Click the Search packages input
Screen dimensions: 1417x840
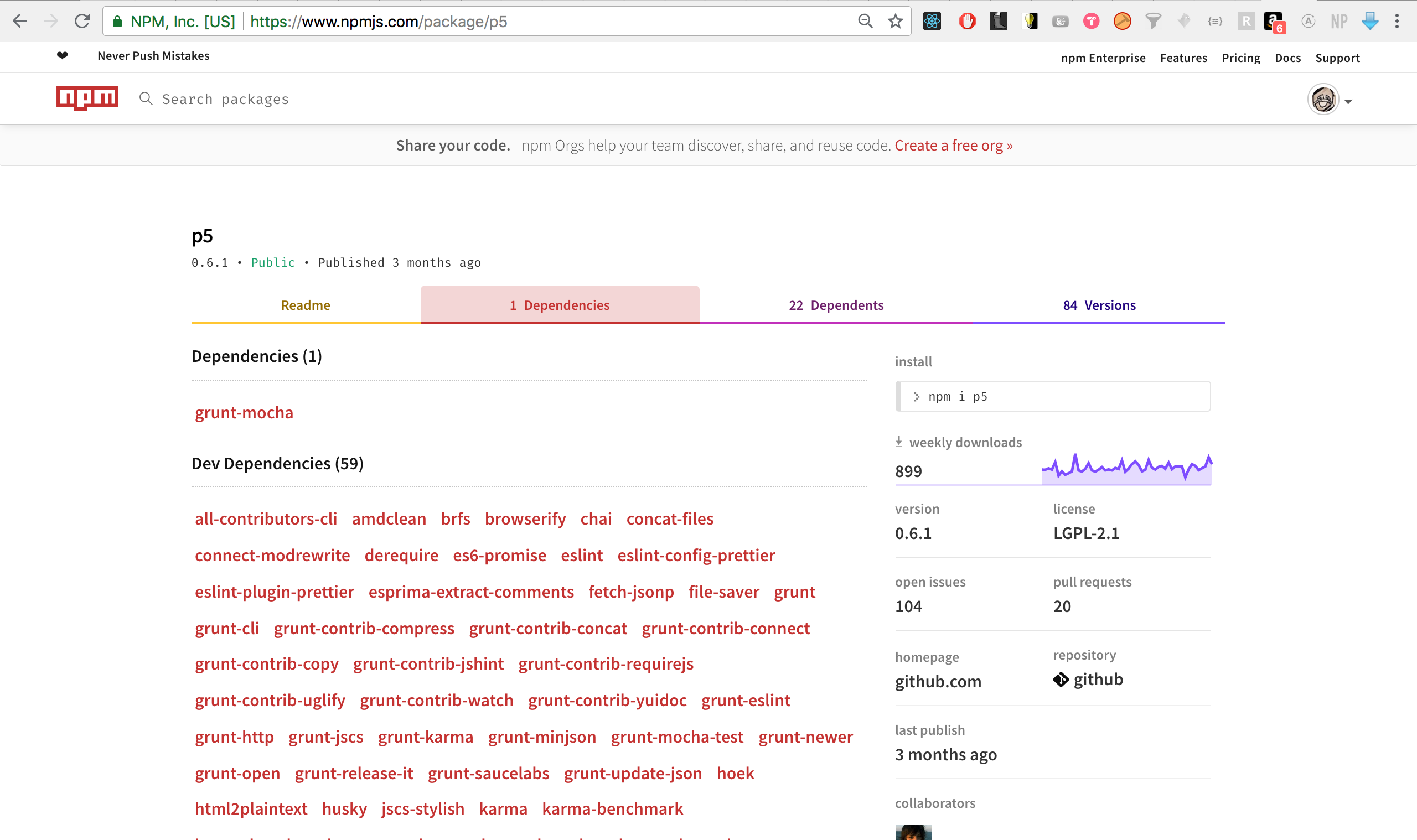225,99
